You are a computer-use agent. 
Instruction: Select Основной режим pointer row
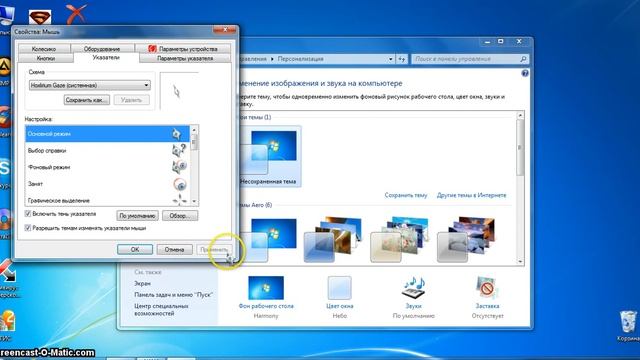107,134
